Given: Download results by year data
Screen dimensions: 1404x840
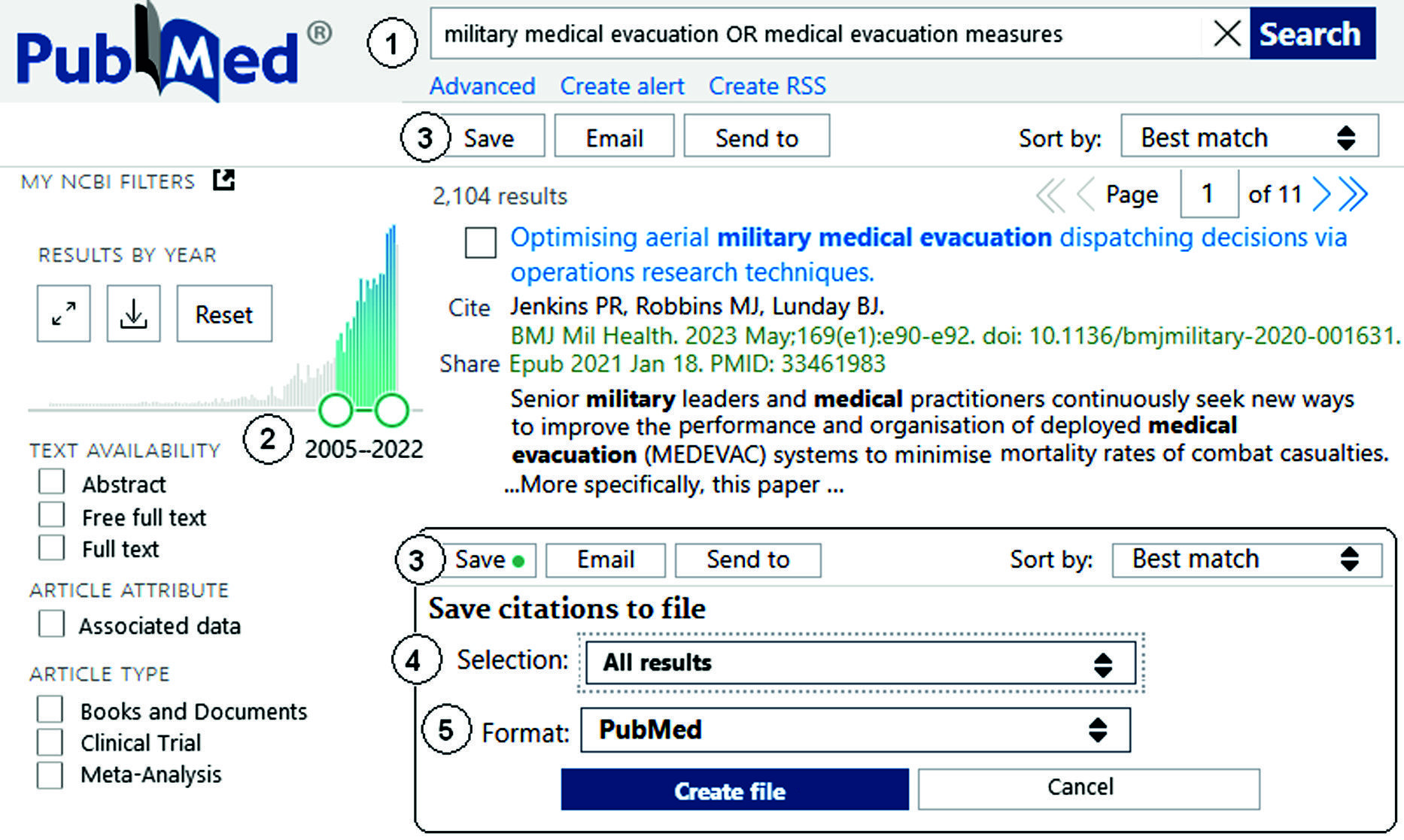Looking at the screenshot, I should (x=133, y=314).
